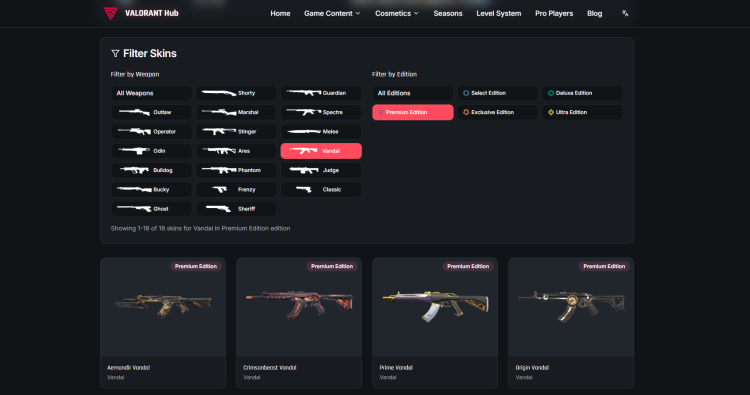
Task: Filter skins by Ares
Action: (236, 151)
